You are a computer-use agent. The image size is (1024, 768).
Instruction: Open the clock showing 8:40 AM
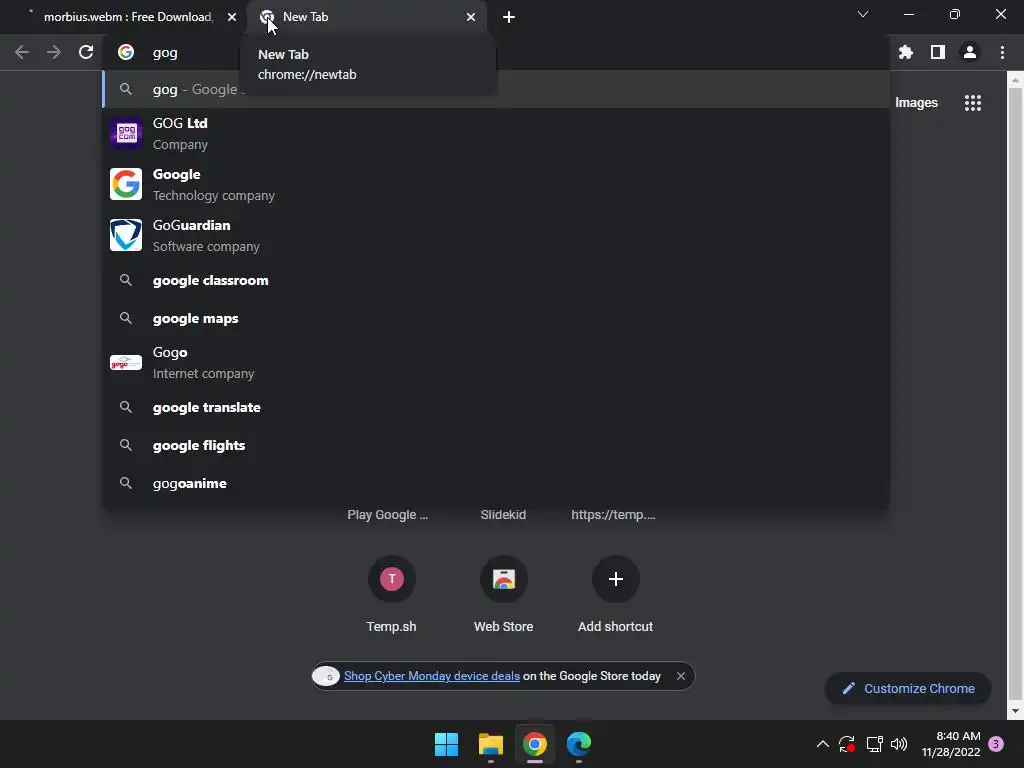[951, 744]
